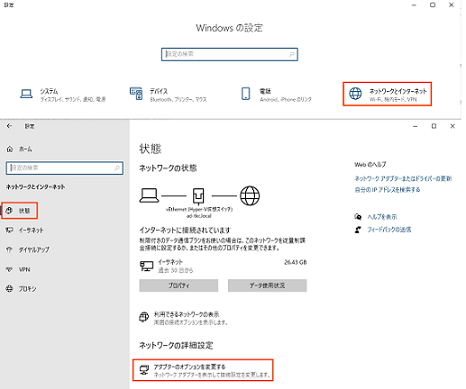Select 状態 in the sidebar
This screenshot has height=389, width=466.
coord(19,211)
